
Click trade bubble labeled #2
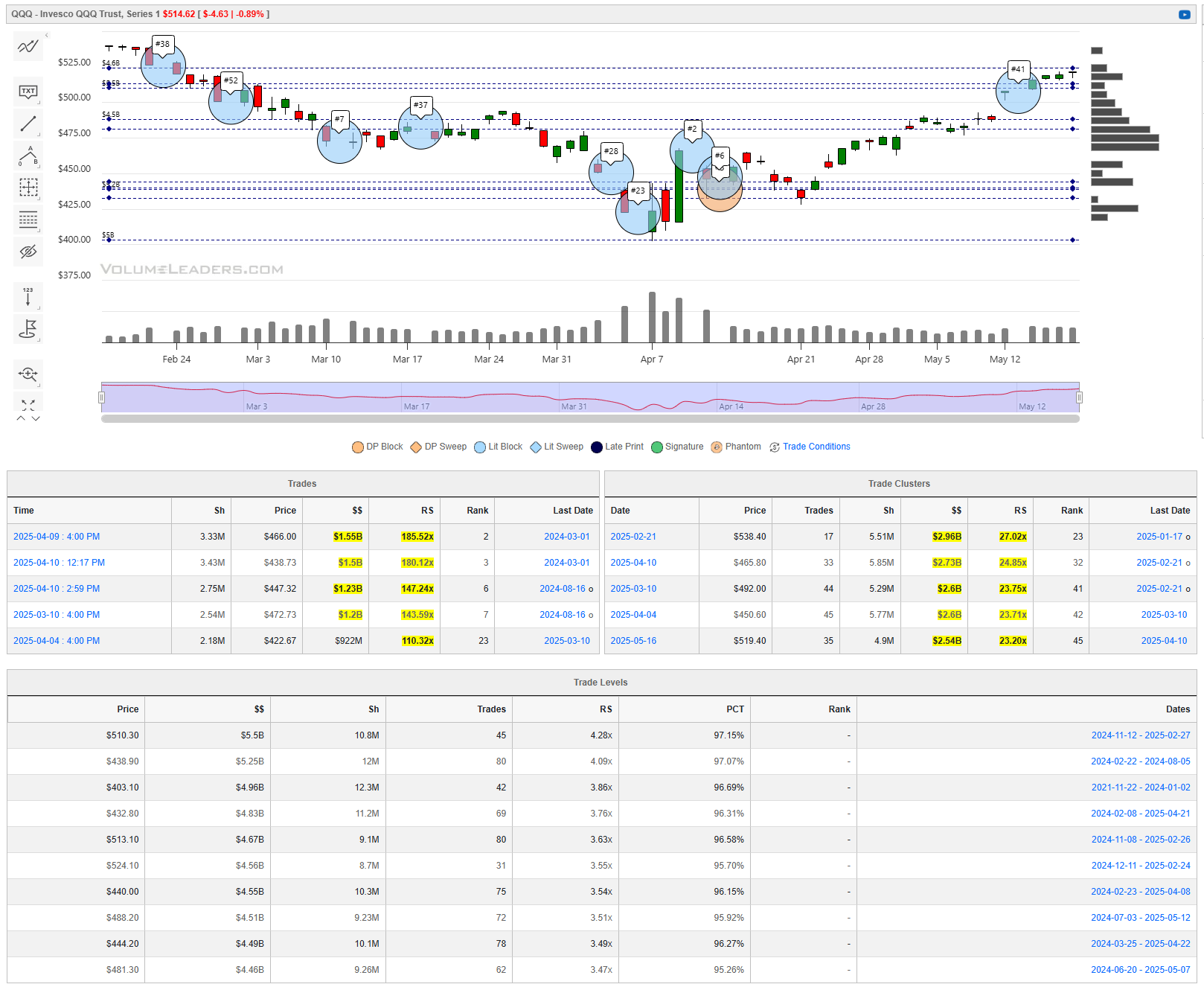click(692, 150)
